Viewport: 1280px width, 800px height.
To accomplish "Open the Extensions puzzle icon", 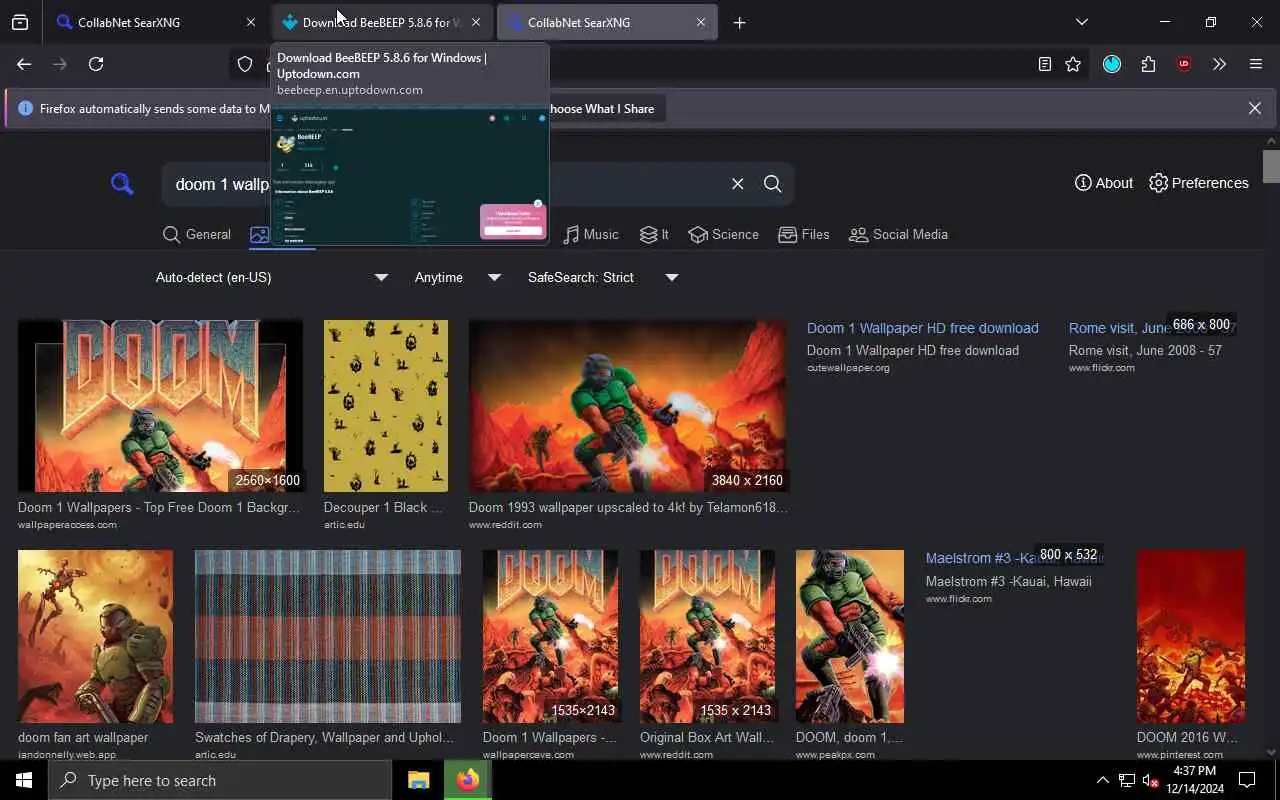I will (1148, 64).
